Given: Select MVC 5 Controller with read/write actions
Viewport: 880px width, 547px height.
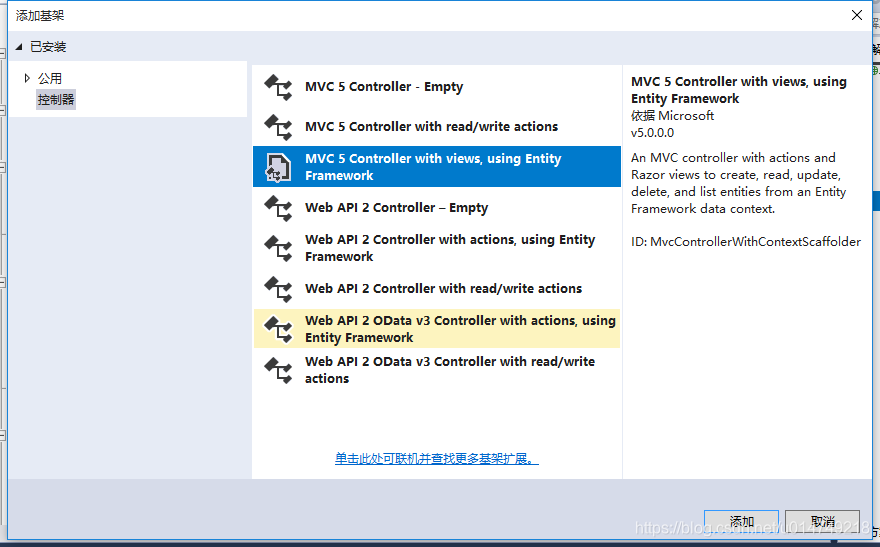Looking at the screenshot, I should pos(437,127).
